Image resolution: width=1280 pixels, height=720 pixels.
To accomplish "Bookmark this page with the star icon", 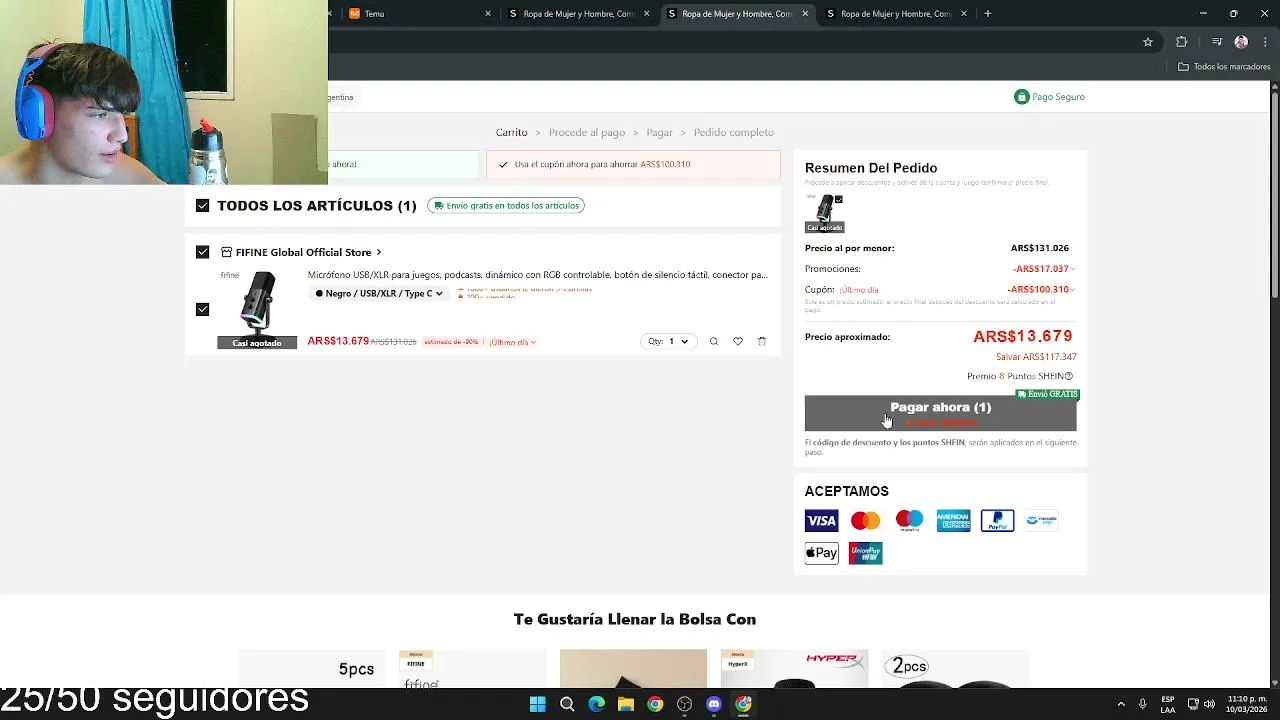I will pyautogui.click(x=1148, y=42).
